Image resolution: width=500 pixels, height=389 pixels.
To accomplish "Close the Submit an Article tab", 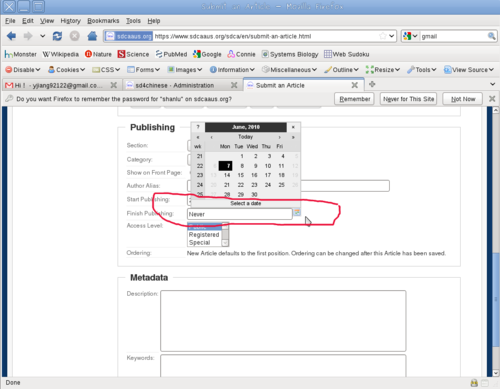I will tap(355, 85).
